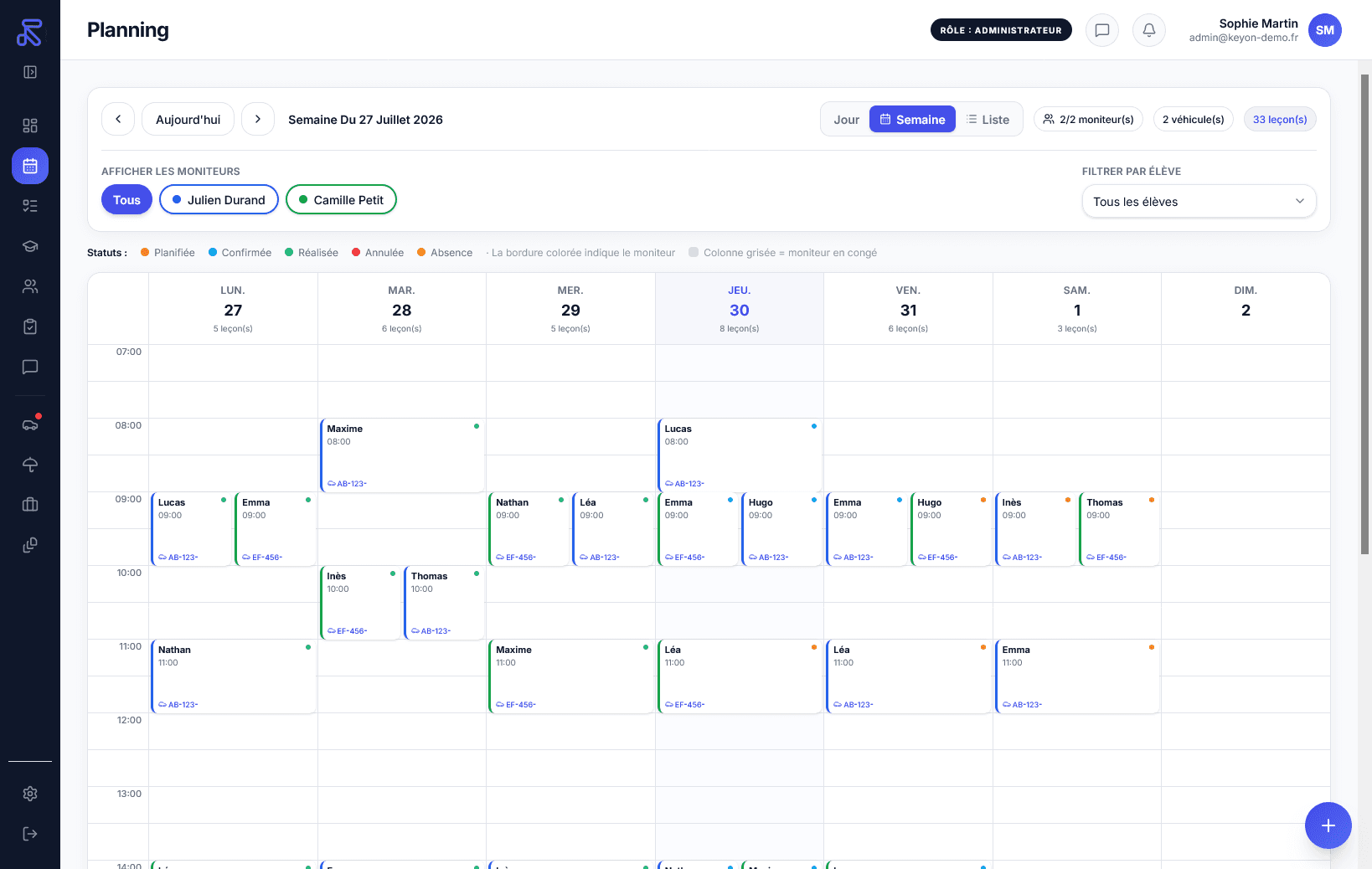Select the JEU. 30 day header
This screenshot has width=1372, height=869.
coord(740,309)
